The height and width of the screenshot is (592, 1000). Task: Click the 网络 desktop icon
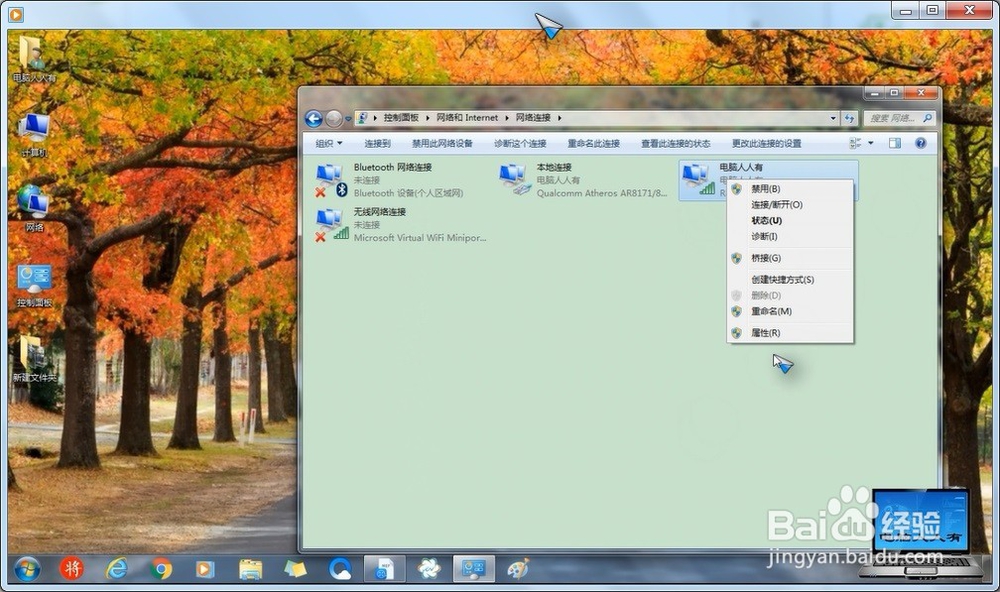point(33,208)
